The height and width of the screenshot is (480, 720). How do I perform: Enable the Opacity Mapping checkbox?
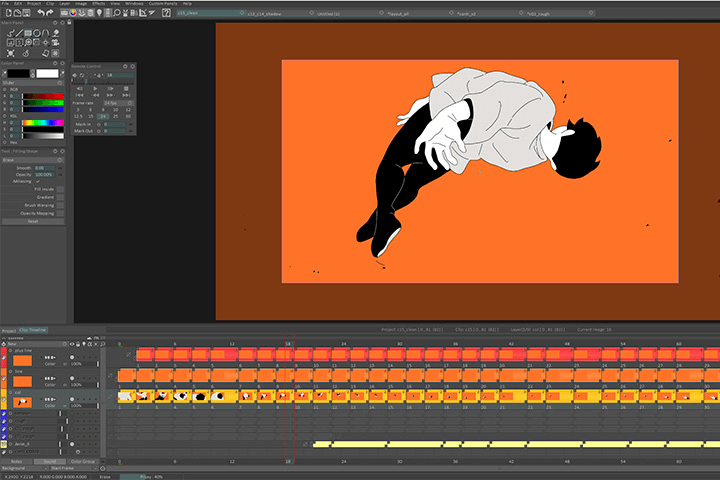(60, 214)
